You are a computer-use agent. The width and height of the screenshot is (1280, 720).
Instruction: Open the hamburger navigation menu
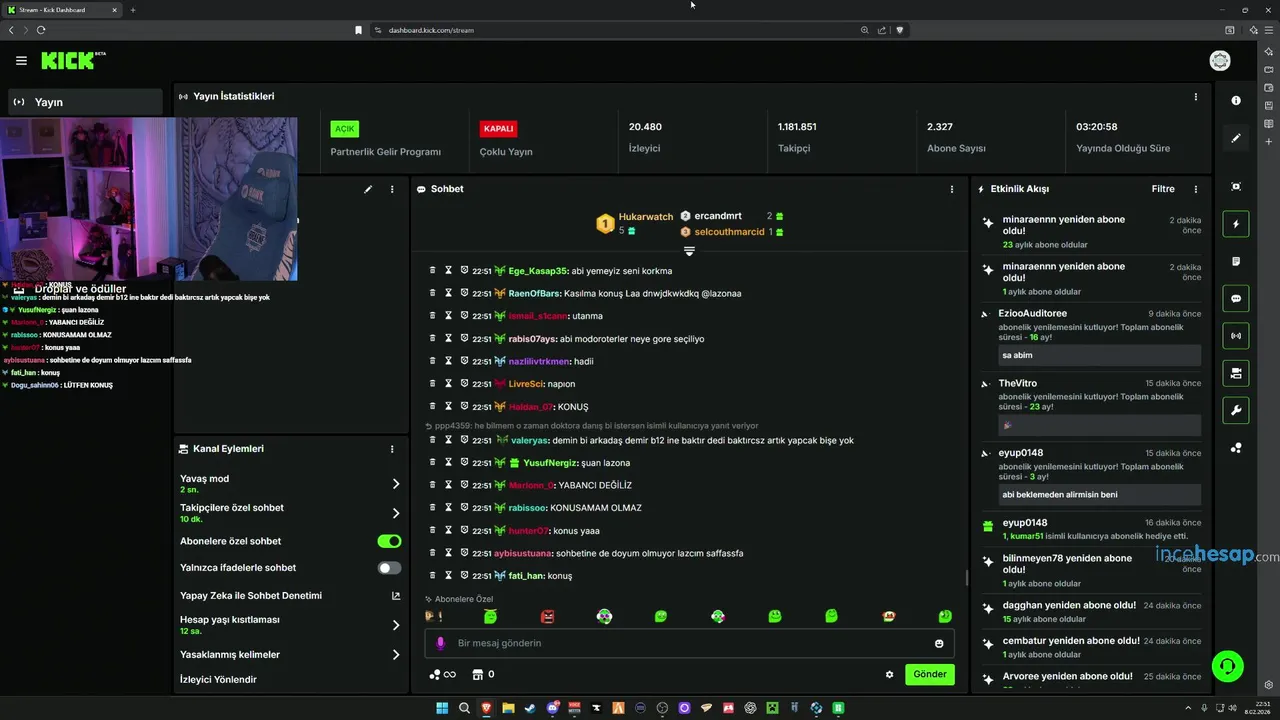[21, 61]
